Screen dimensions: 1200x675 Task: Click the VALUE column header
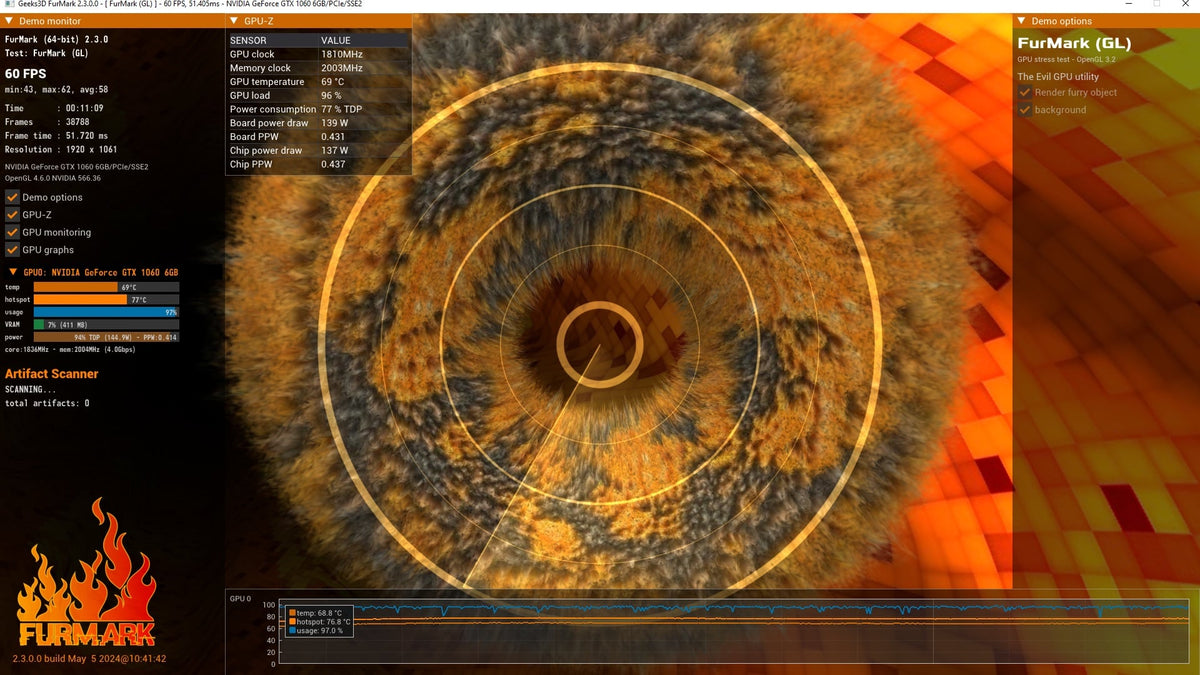pos(336,41)
